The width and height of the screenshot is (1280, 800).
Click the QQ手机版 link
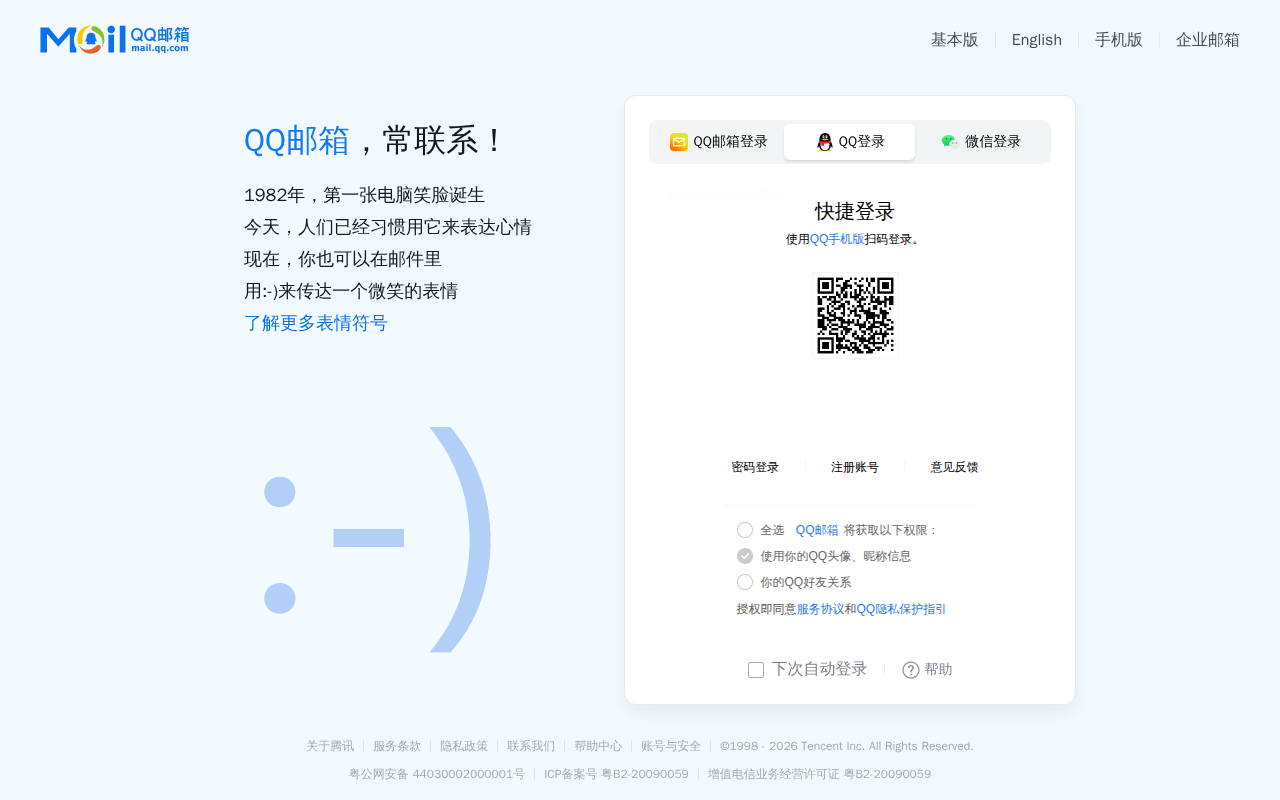(837, 239)
